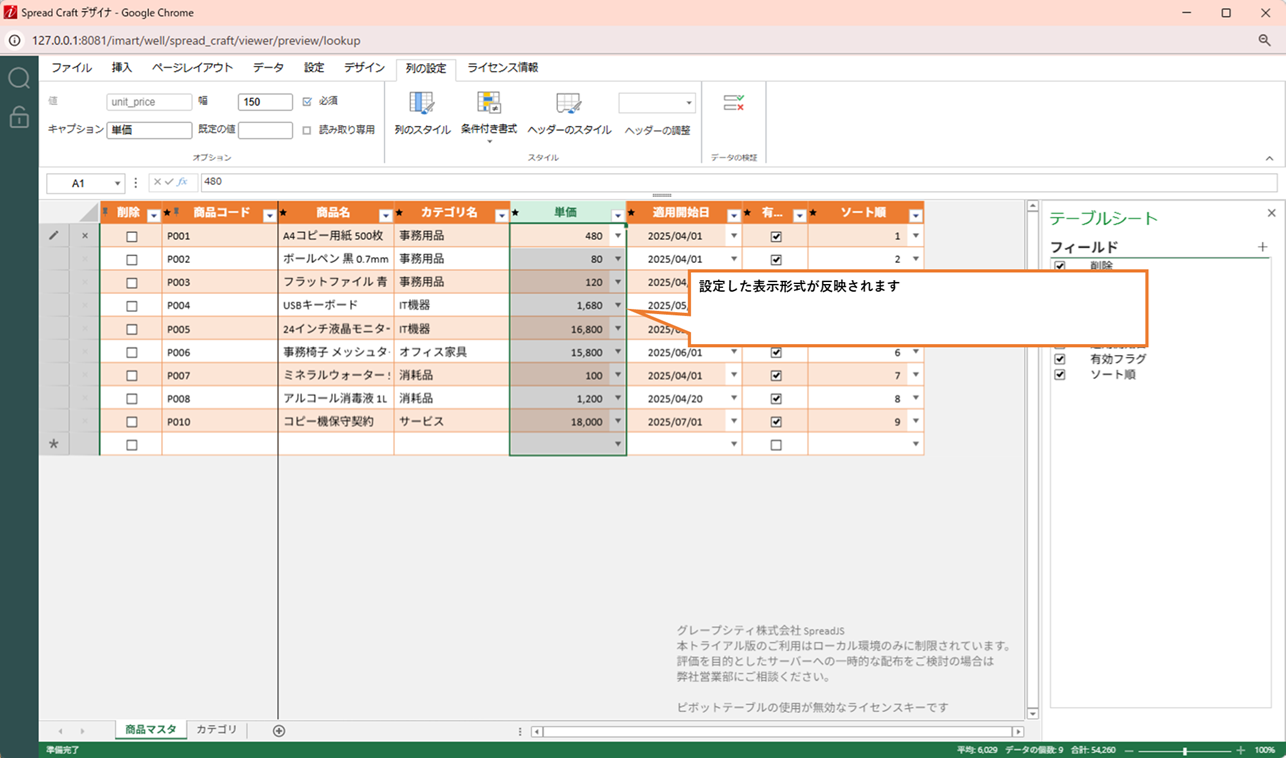
Task: Open the filter dropdown on the 商品名 header
Action: coord(386,216)
